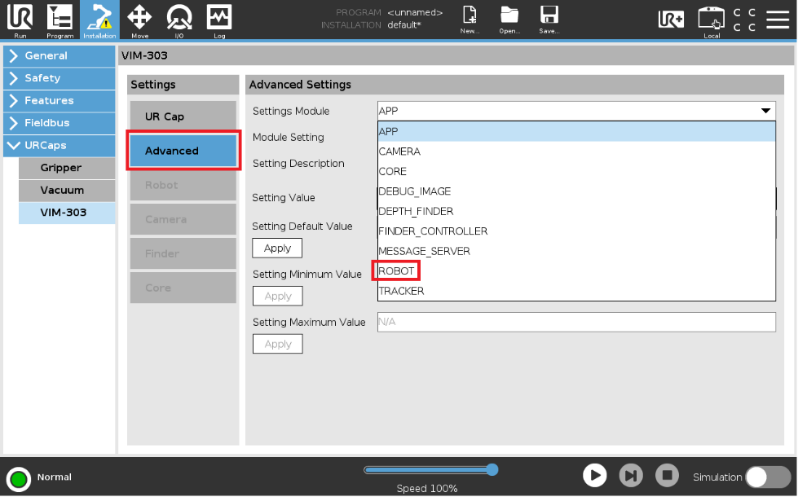798x497 pixels.
Task: Choose ROBOT in the module list
Action: [x=576, y=271]
